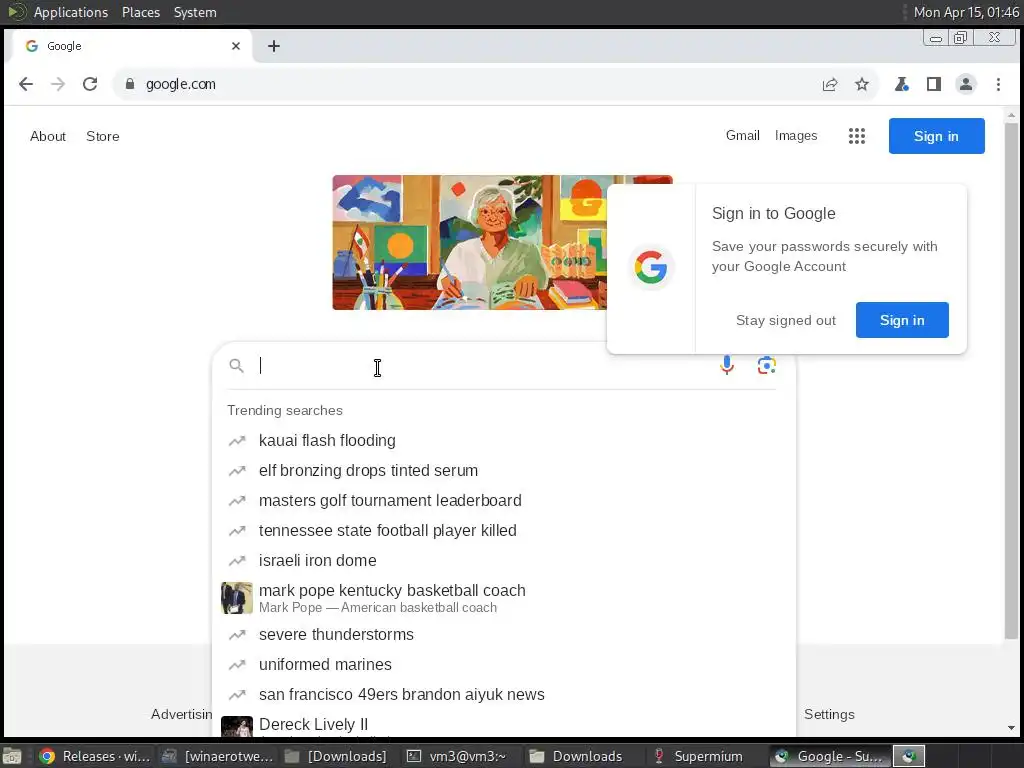This screenshot has height=768, width=1024.
Task: Click trending arrow icon beside severe thunderstorms
Action: (236, 635)
